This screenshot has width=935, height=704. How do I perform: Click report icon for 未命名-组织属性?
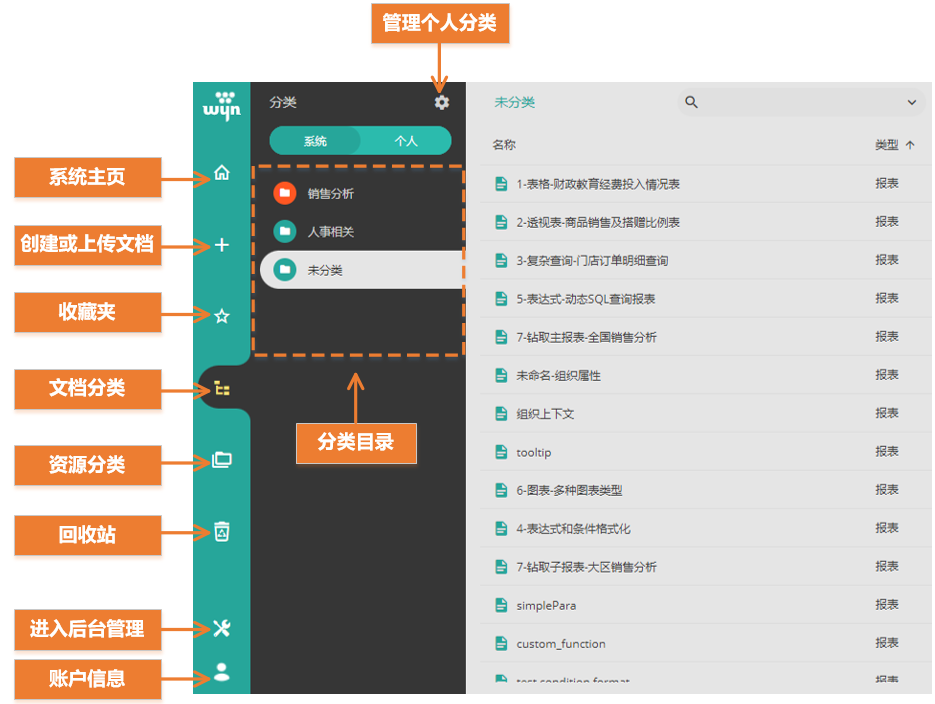click(x=501, y=376)
